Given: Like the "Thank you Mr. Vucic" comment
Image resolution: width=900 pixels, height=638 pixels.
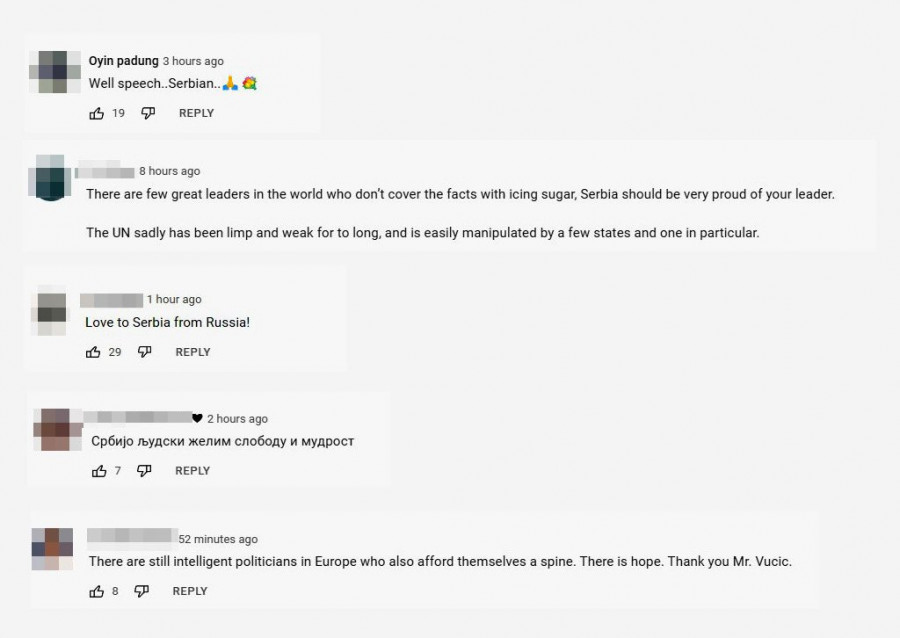Looking at the screenshot, I should point(97,591).
